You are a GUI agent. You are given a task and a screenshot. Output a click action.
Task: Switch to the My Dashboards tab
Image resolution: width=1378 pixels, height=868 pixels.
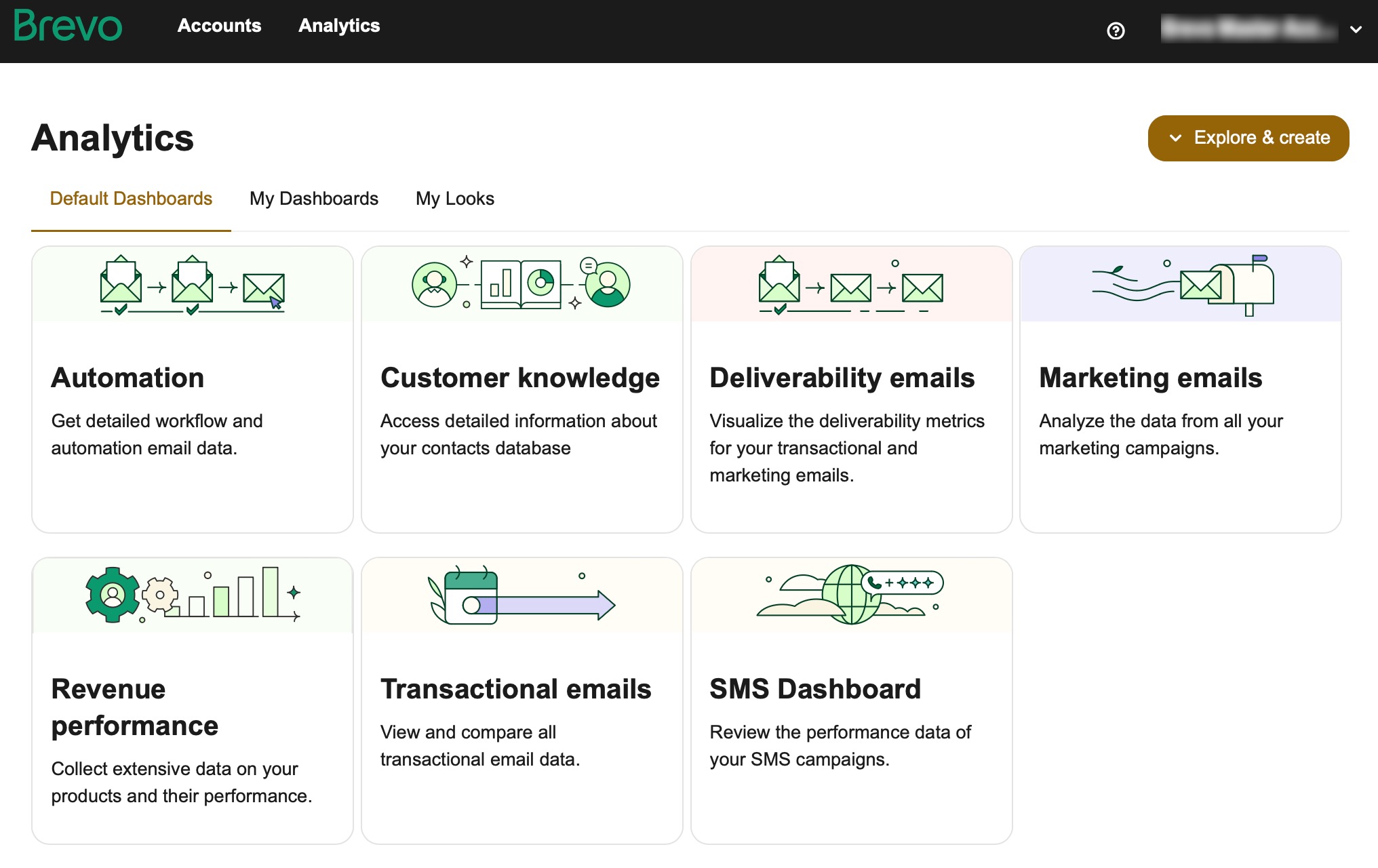tap(313, 198)
